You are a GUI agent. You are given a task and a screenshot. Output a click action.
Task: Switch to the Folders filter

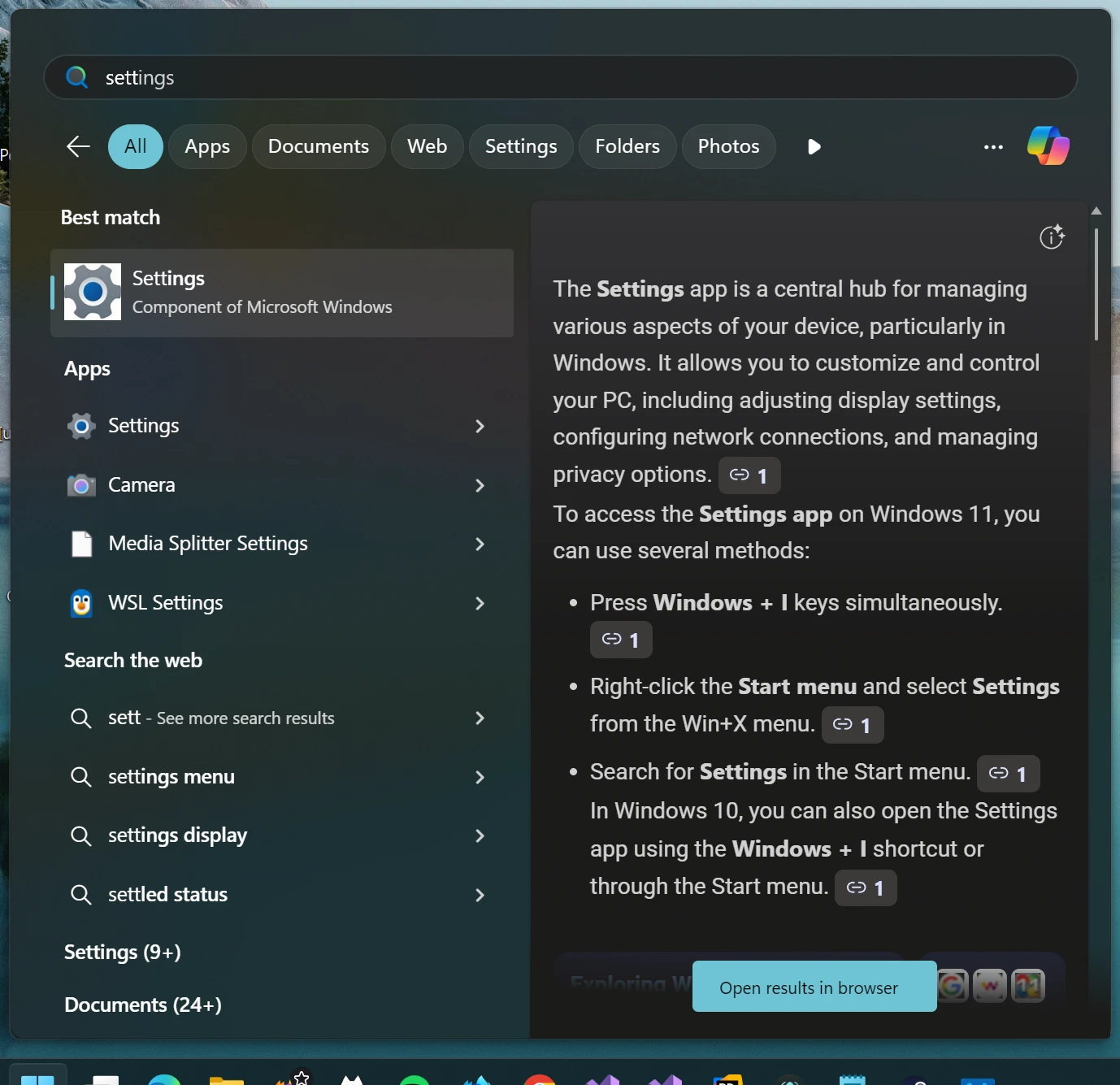click(x=627, y=146)
